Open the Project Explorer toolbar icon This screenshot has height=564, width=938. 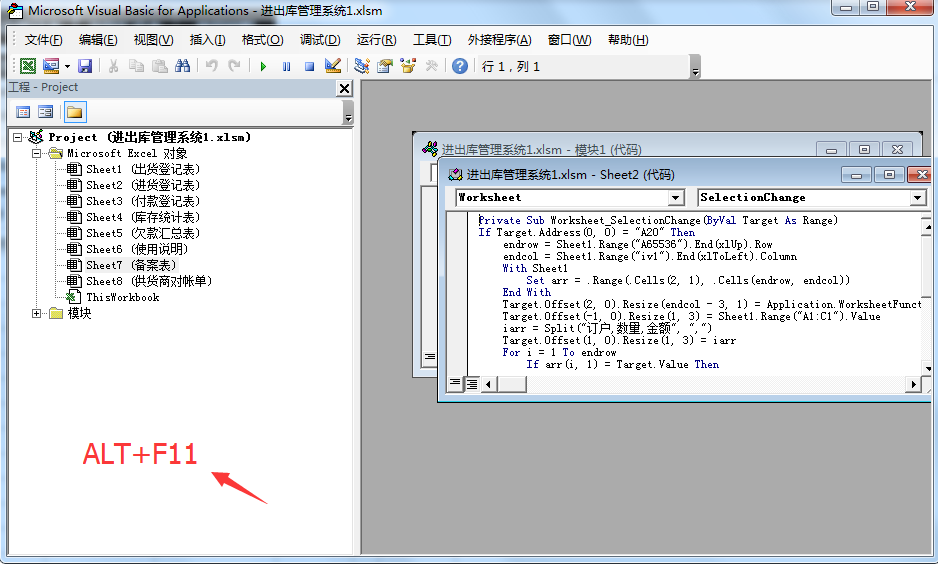point(361,66)
